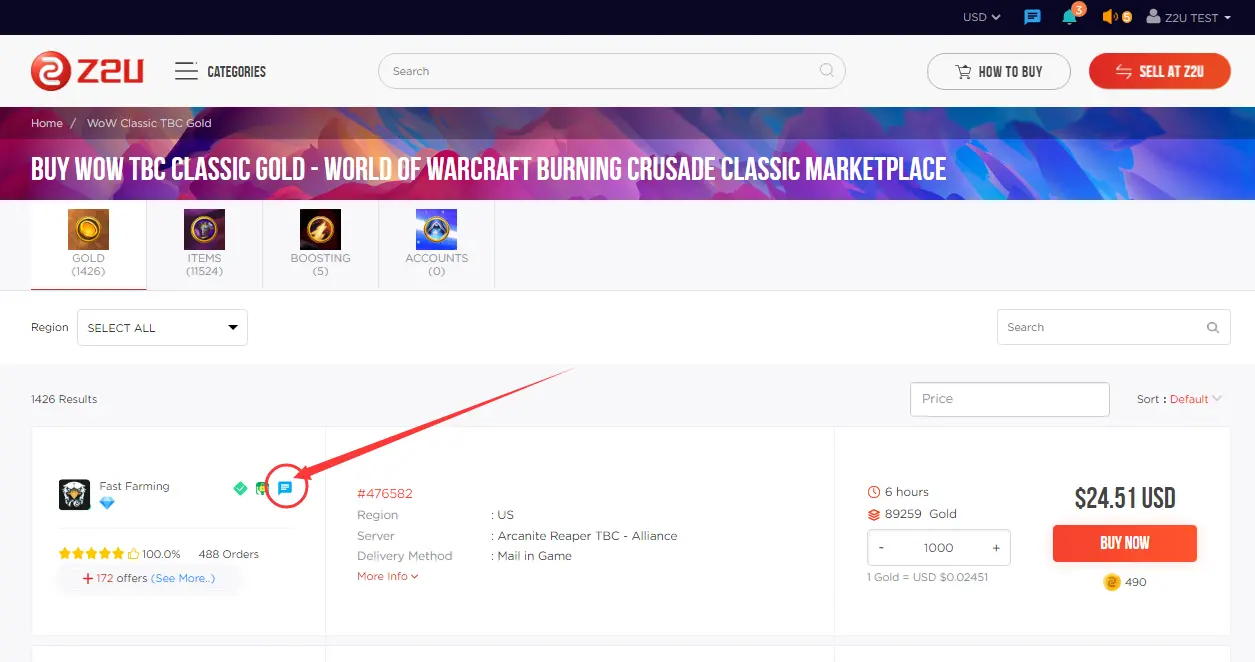Run search with the header magnifier icon
The width and height of the screenshot is (1255, 662).
pyautogui.click(x=826, y=71)
